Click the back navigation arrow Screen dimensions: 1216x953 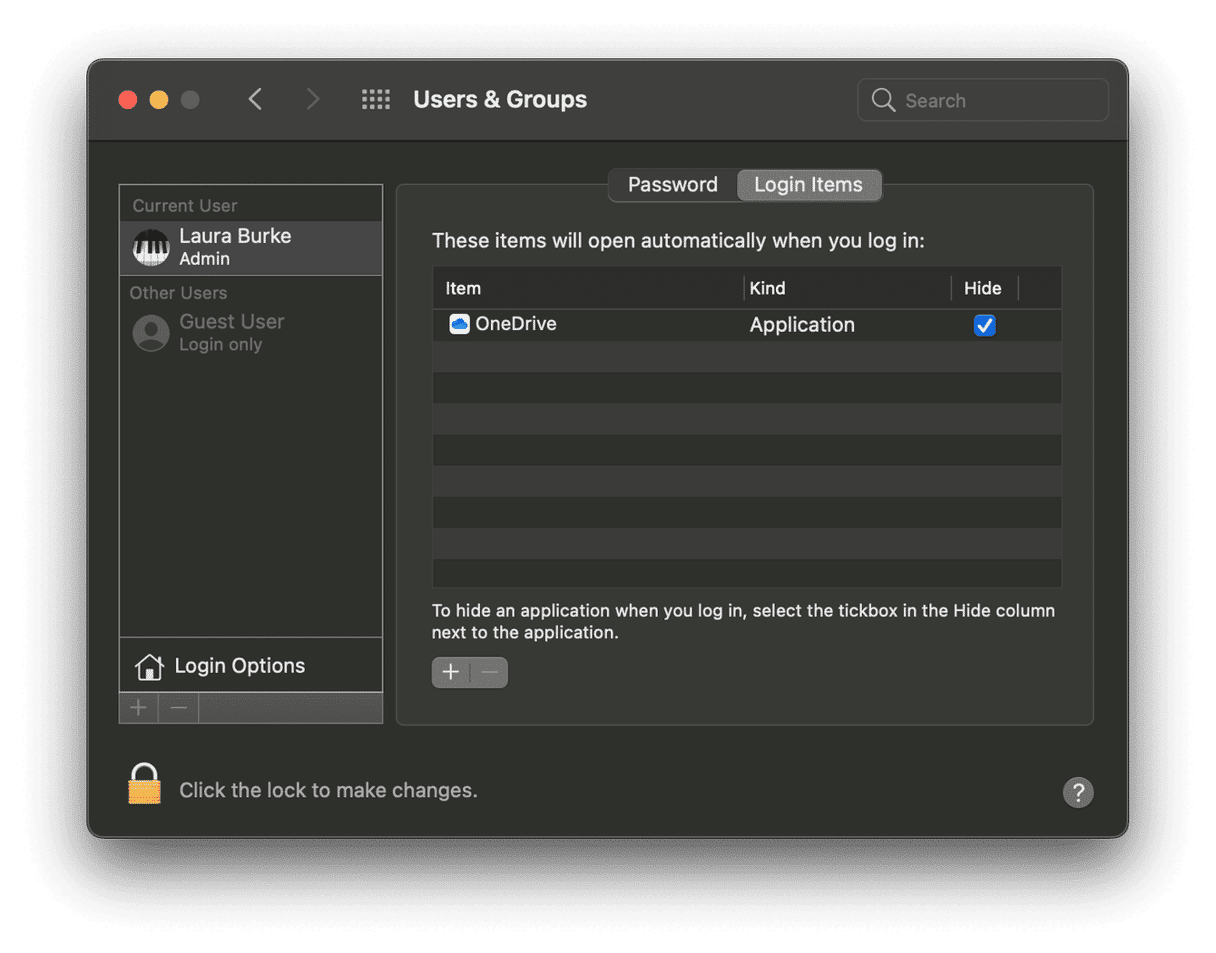click(x=255, y=99)
